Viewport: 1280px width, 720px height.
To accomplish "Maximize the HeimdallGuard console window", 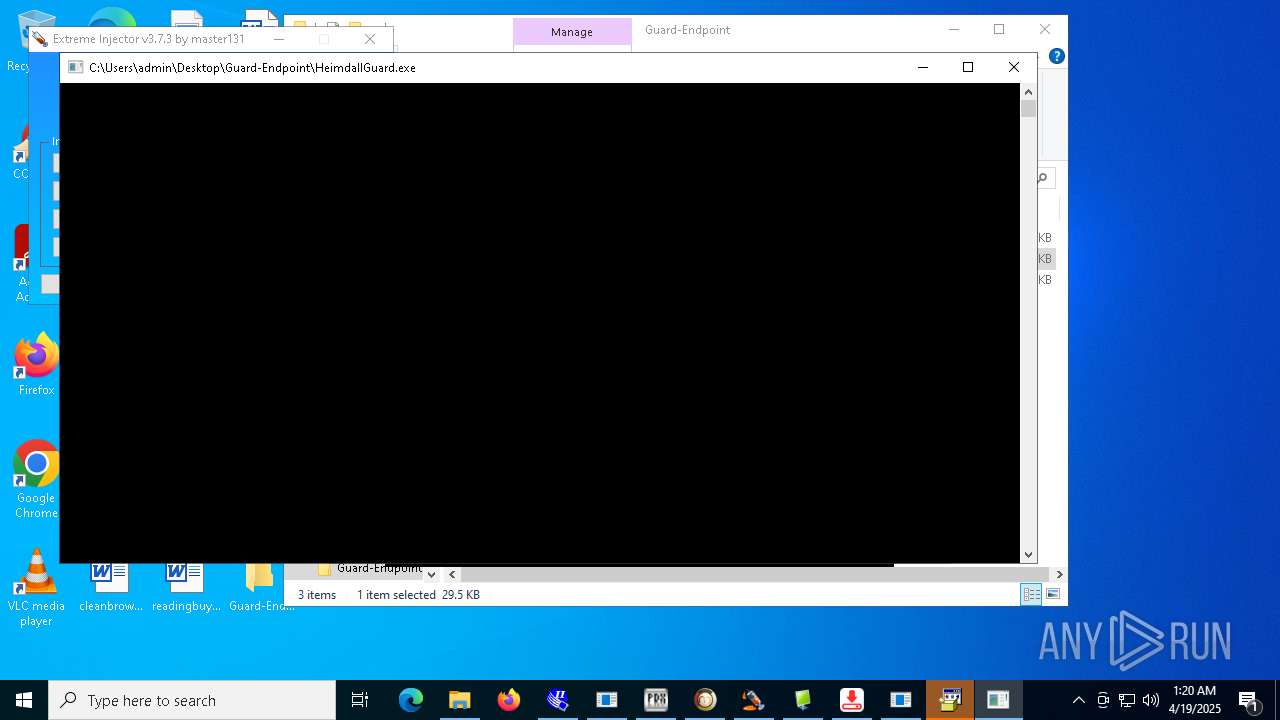I will (x=967, y=67).
